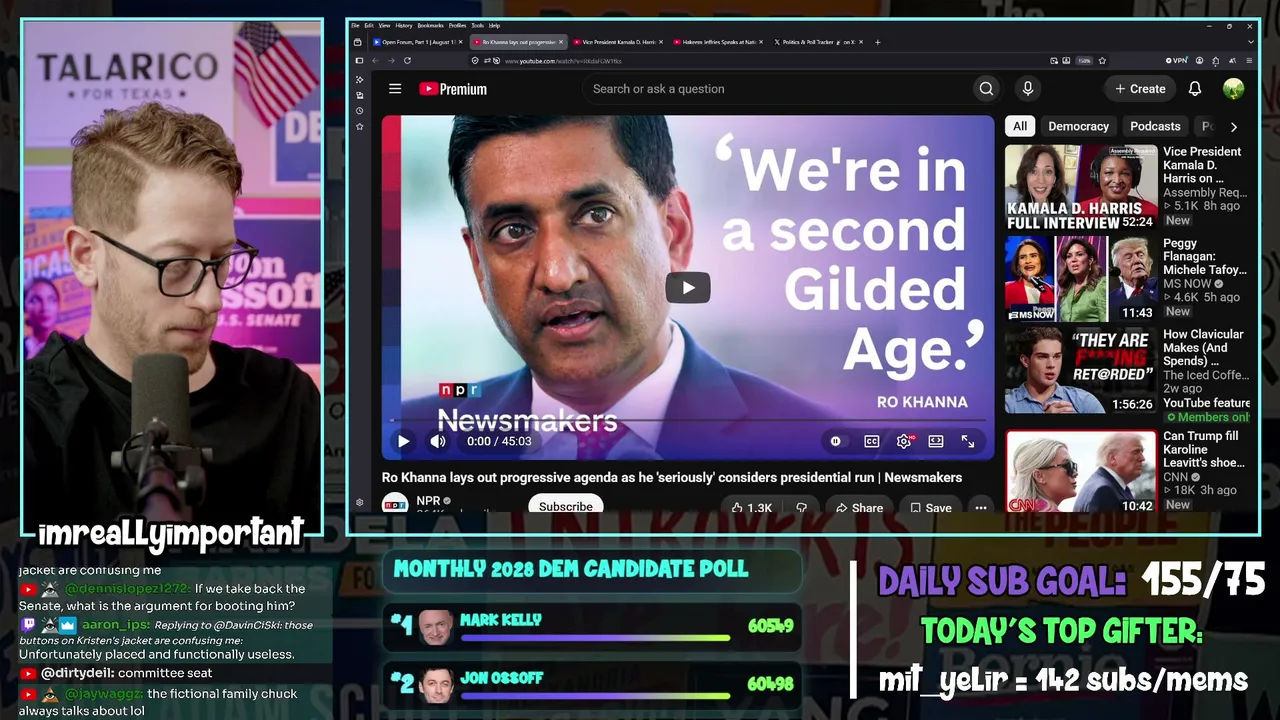
Task: Close the Ro Khanna browser tab
Action: click(x=561, y=42)
